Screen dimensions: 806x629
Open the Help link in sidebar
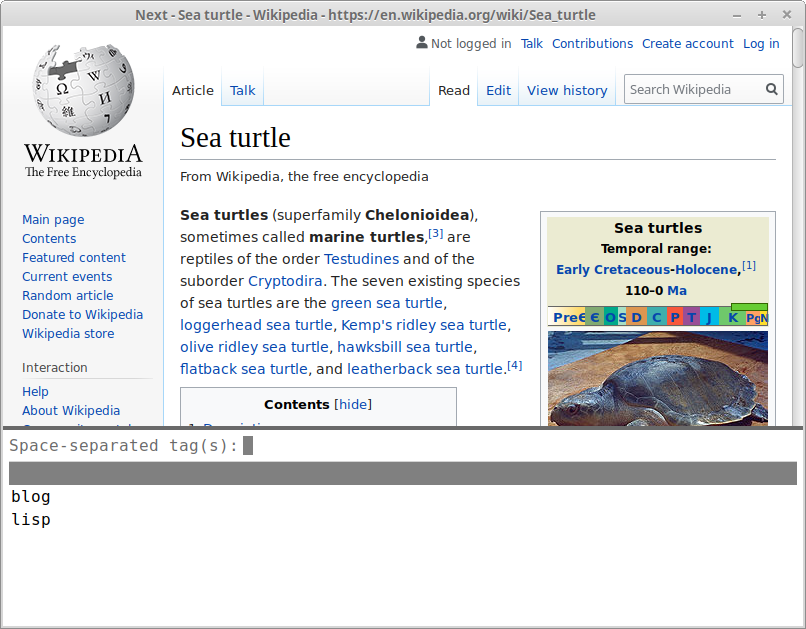coord(35,392)
